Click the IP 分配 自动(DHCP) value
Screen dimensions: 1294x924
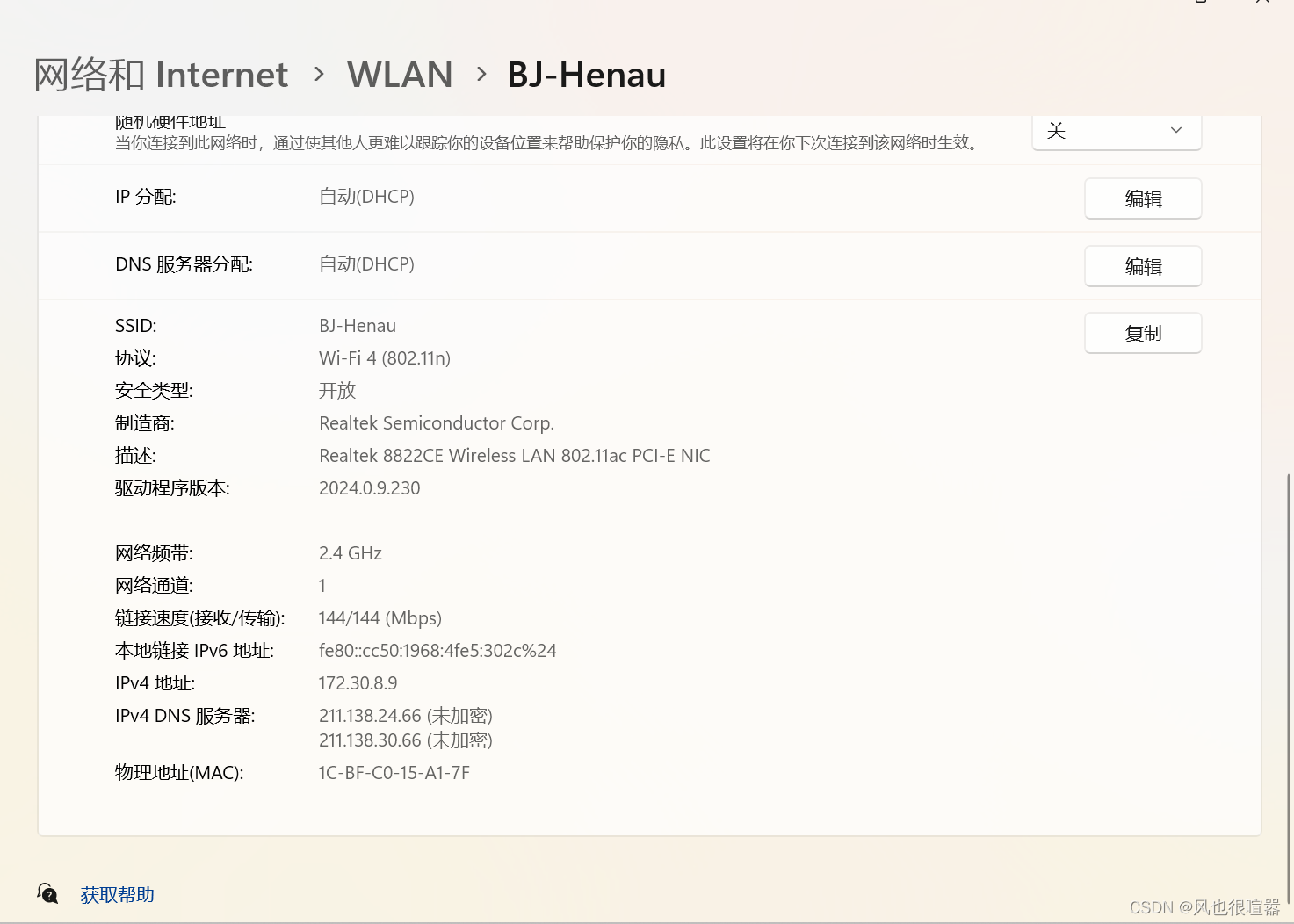(366, 197)
